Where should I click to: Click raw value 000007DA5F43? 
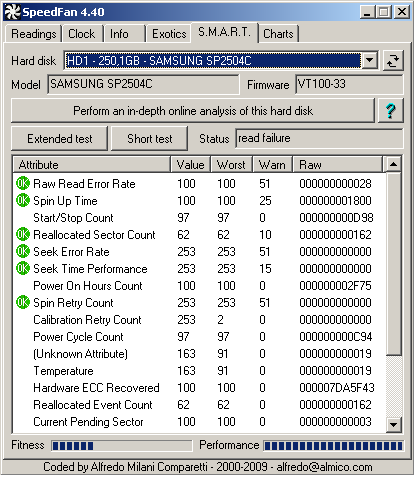coord(337,388)
